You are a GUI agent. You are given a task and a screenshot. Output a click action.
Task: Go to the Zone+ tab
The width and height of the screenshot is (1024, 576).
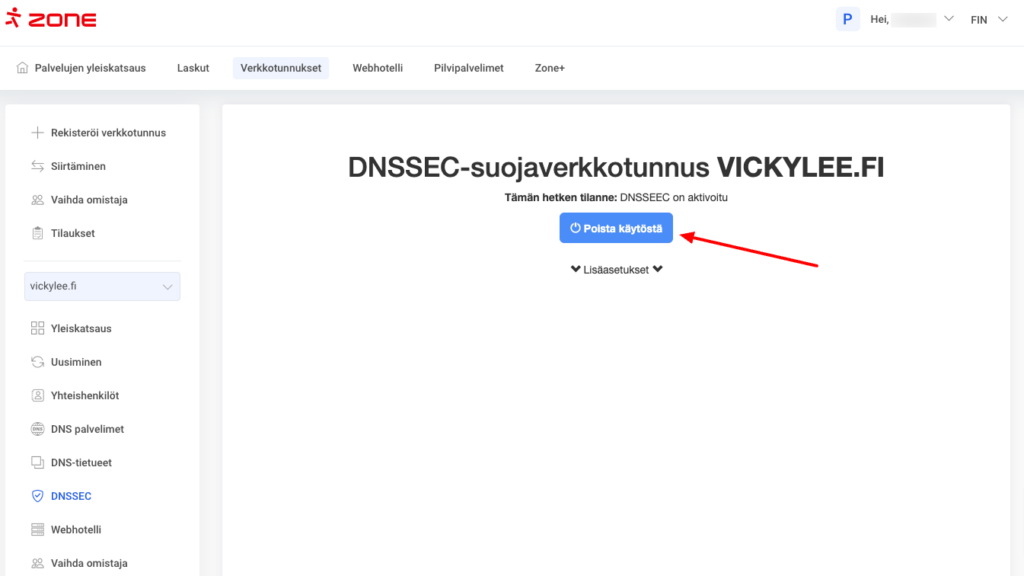[549, 68]
